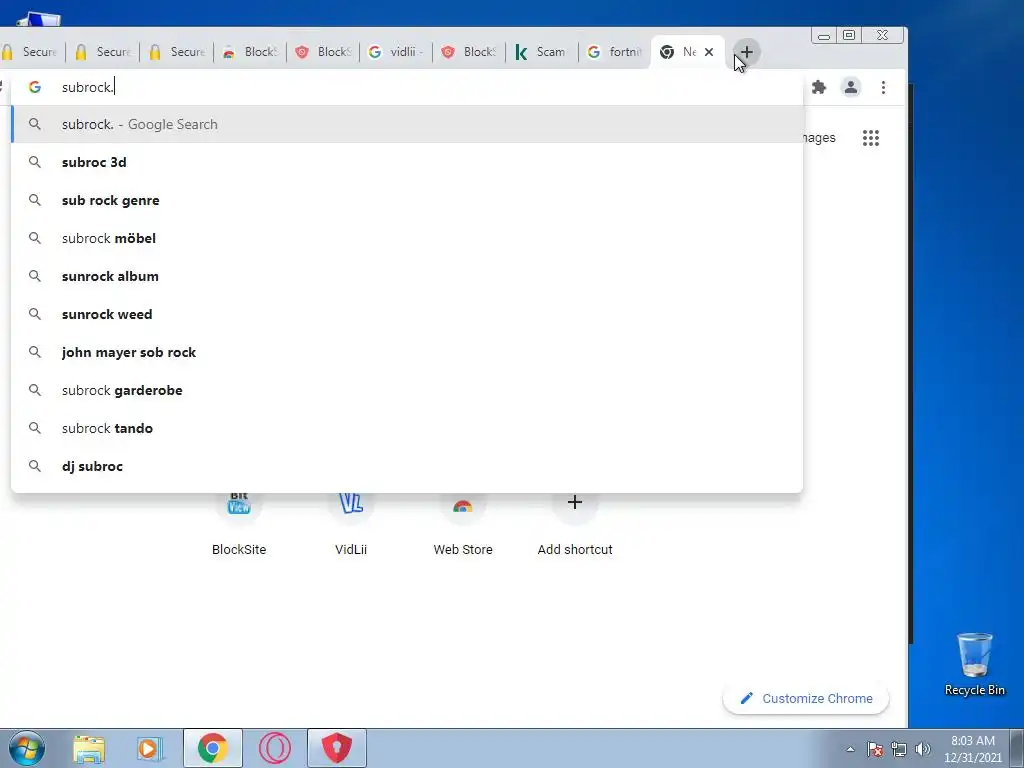
Task: Open Opera browser from taskbar
Action: click(274, 748)
